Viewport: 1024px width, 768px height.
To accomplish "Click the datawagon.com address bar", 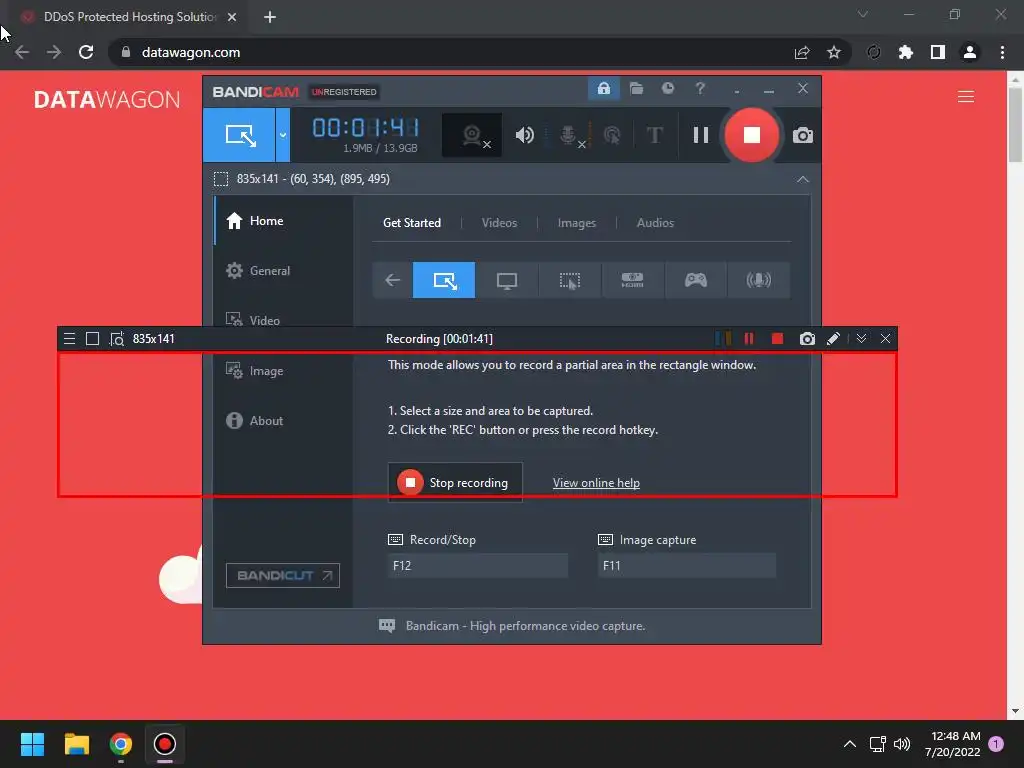I will tap(453, 52).
